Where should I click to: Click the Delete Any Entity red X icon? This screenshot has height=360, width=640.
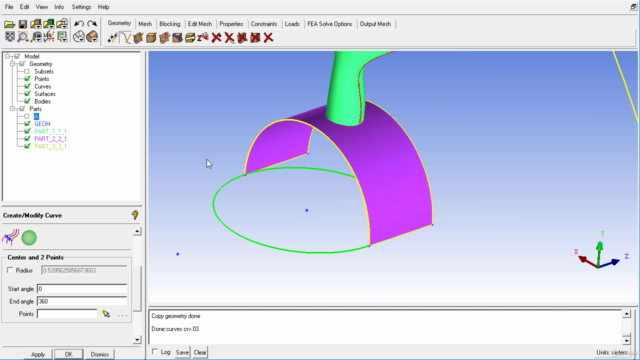[x=268, y=38]
